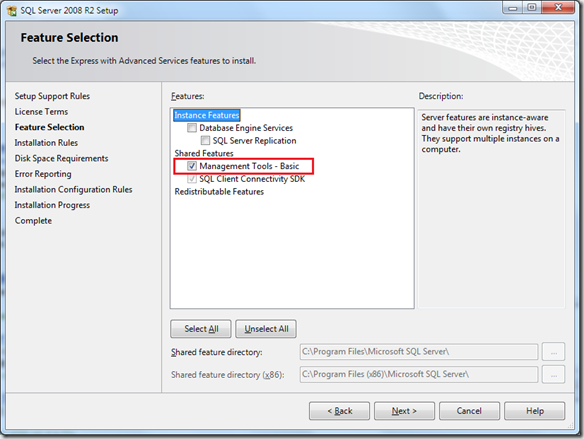Enable the Database Engine Services checkbox
584x439 pixels.
click(x=192, y=128)
